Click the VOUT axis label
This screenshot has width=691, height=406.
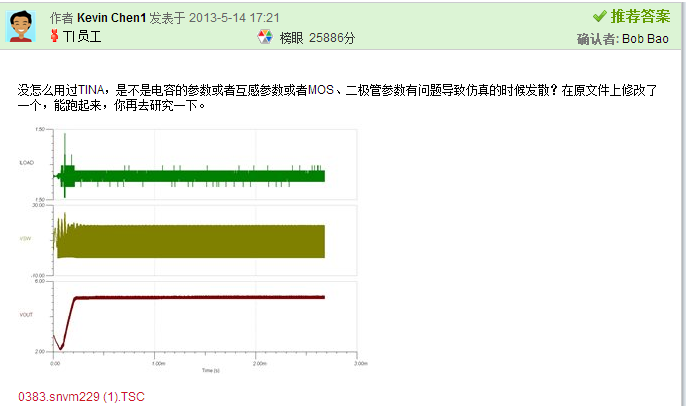click(x=26, y=314)
